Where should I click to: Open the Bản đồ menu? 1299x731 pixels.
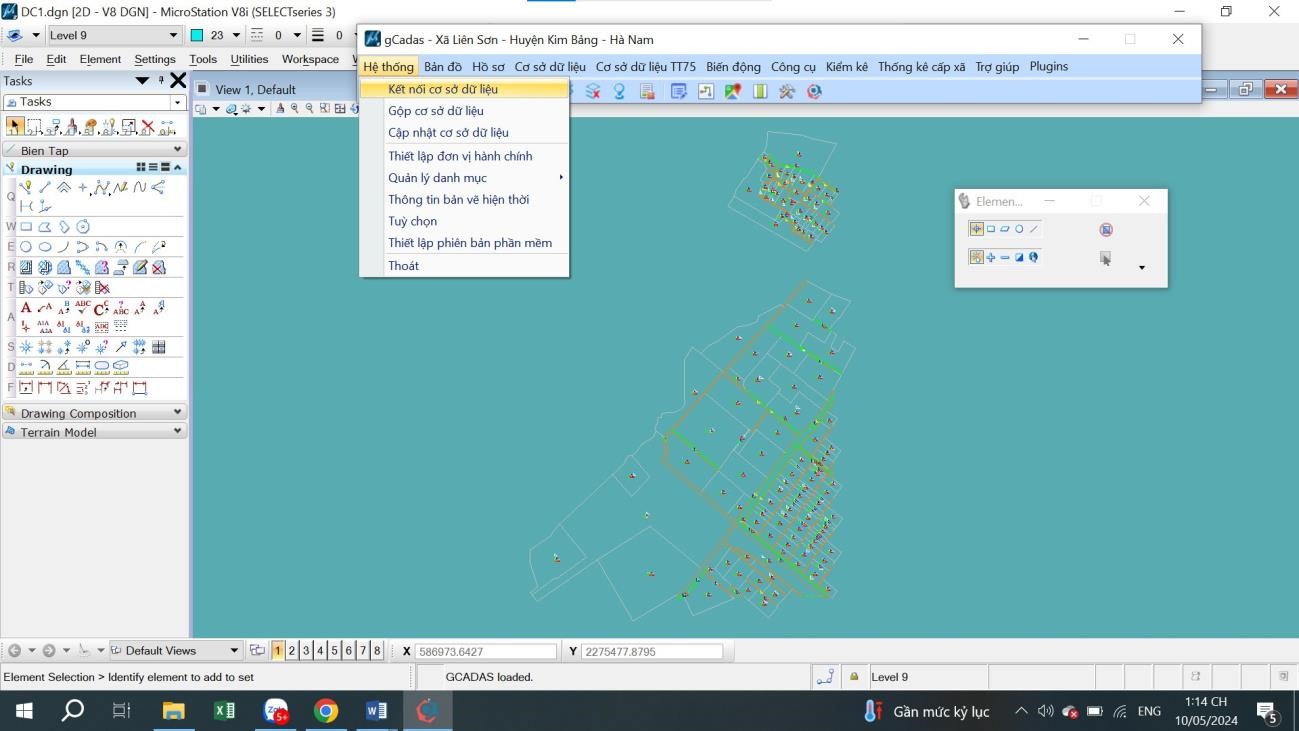[x=443, y=67]
